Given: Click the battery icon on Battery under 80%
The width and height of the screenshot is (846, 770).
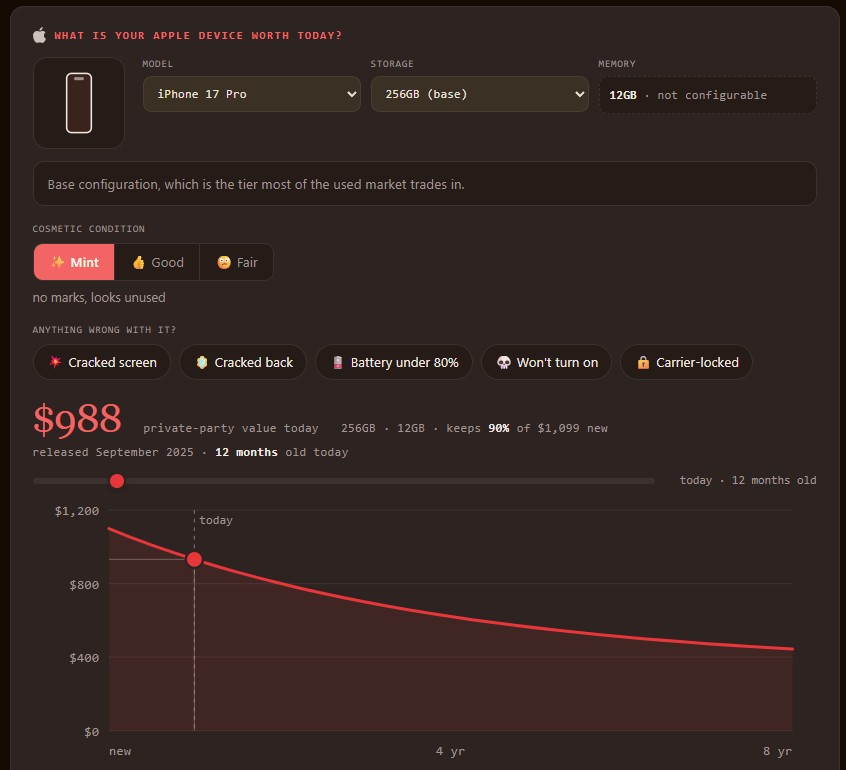Looking at the screenshot, I should (x=338, y=362).
